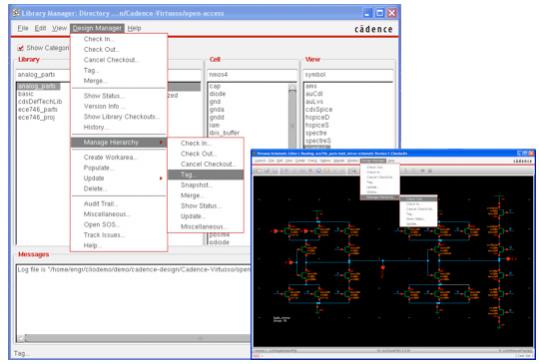Viewport: 539px width, 364px height.
Task: Click the Cell field showing nmos4
Action: pyautogui.click(x=252, y=75)
